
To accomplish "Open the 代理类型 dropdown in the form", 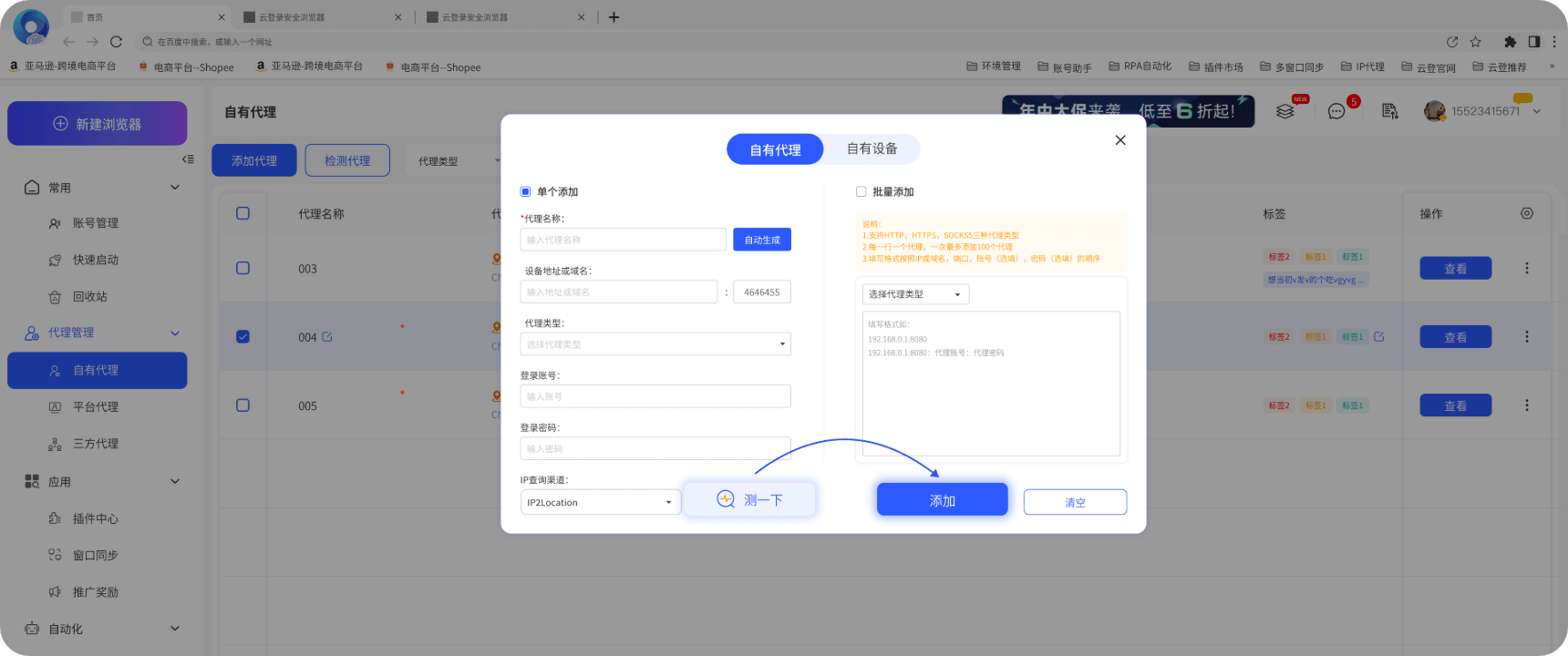I will coord(655,344).
